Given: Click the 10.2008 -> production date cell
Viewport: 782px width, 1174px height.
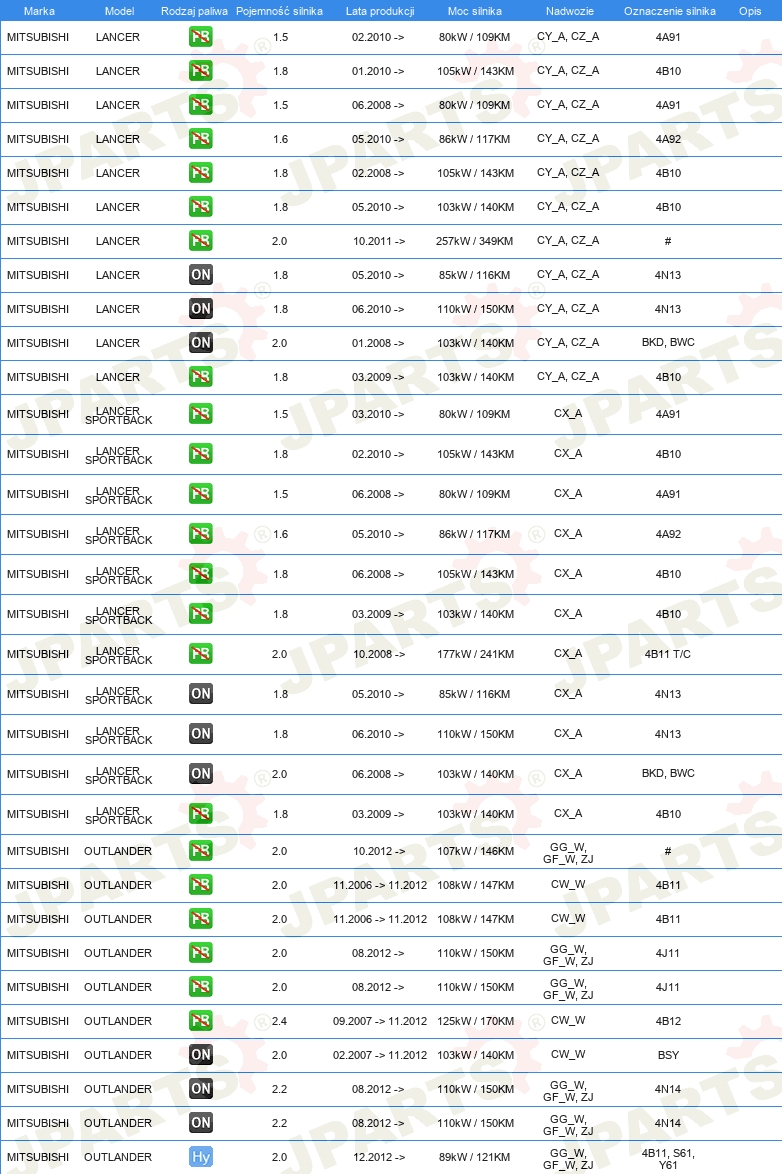Looking at the screenshot, I should point(378,654).
